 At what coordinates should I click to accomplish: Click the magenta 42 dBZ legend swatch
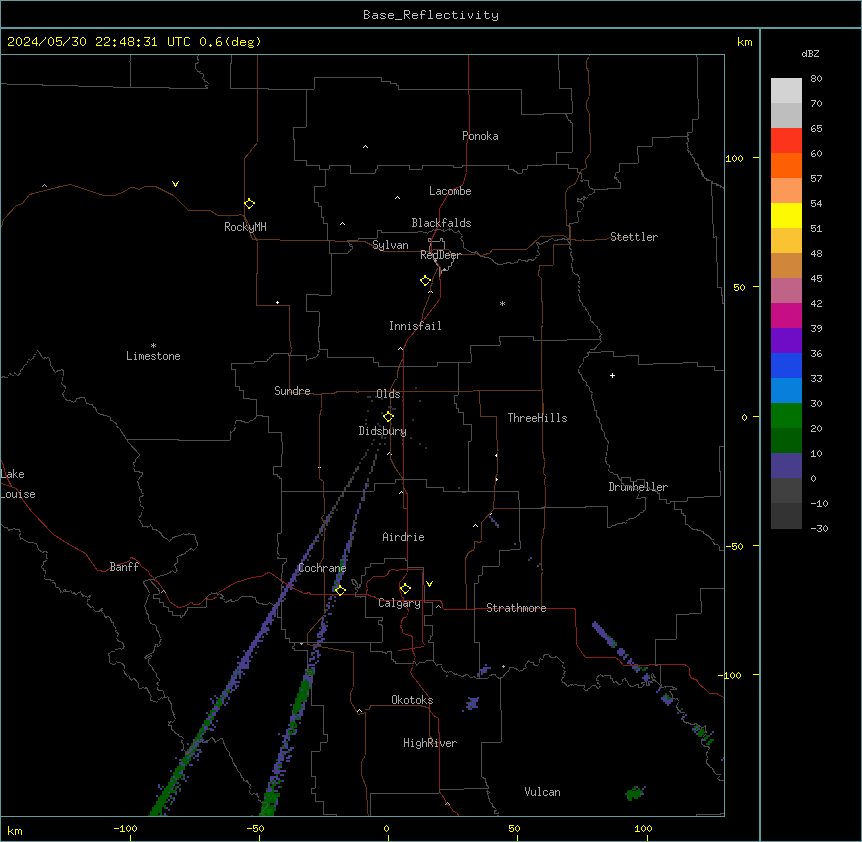(786, 315)
